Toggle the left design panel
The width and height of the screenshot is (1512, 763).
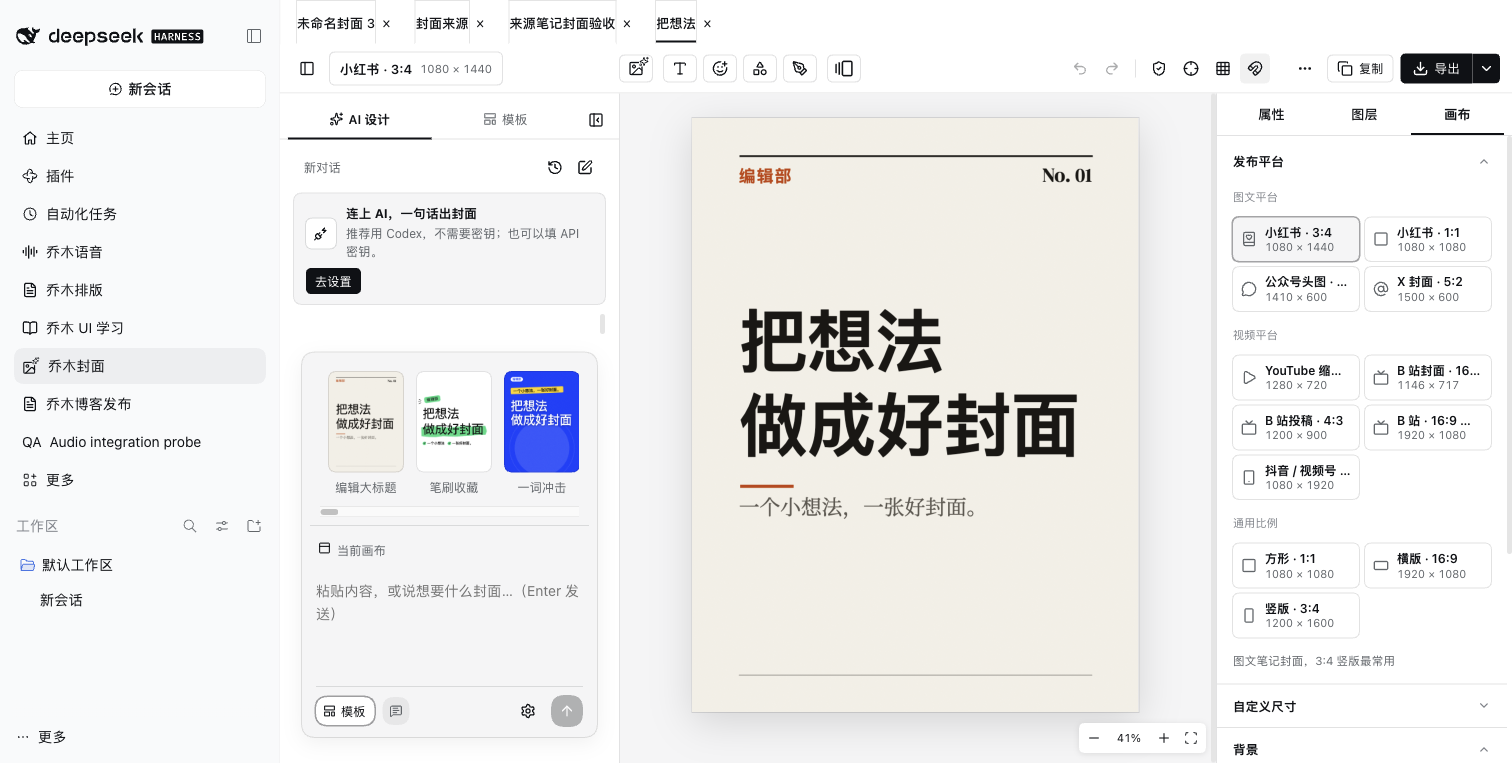307,68
